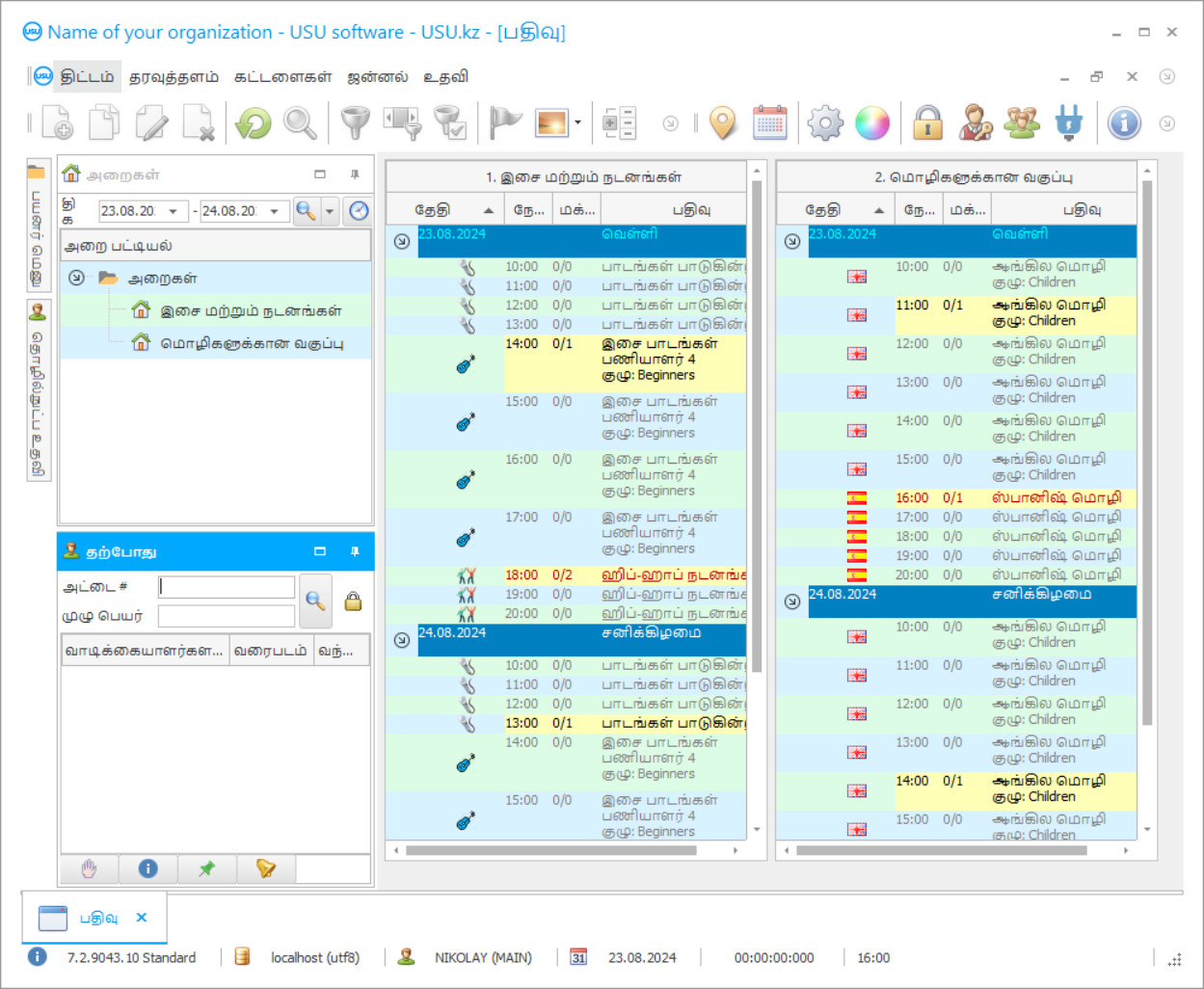Image resolution: width=1204 pixels, height=989 pixels.
Task: Click the padlock icon in main toolbar
Action: pyautogui.click(x=927, y=123)
